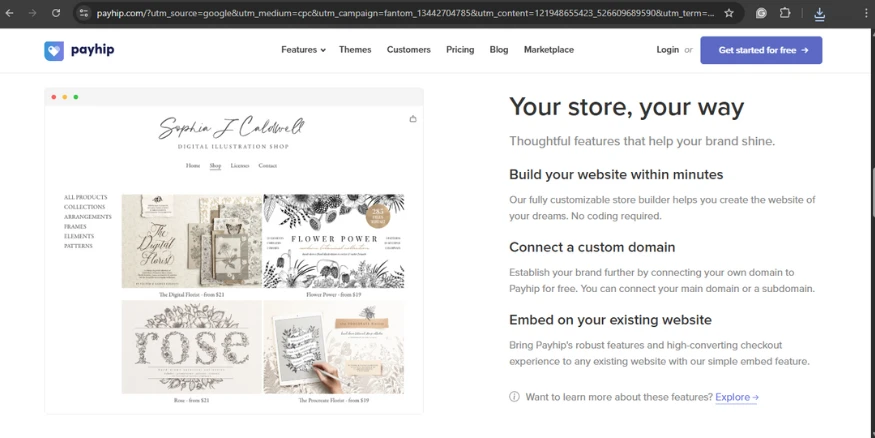Click Home in the store preview menu

(x=193, y=166)
